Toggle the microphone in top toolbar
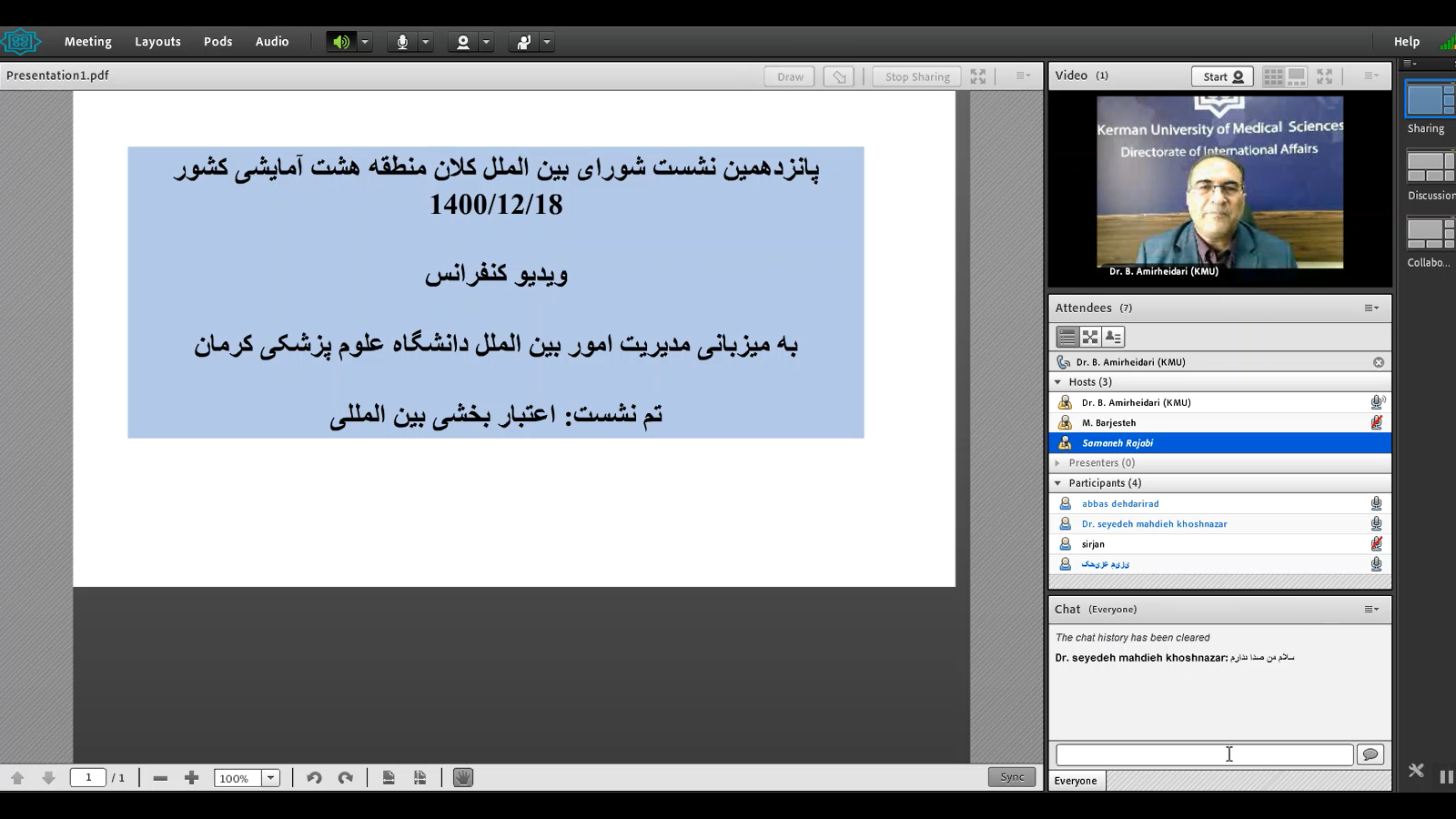The height and width of the screenshot is (819, 1456). [x=402, y=42]
